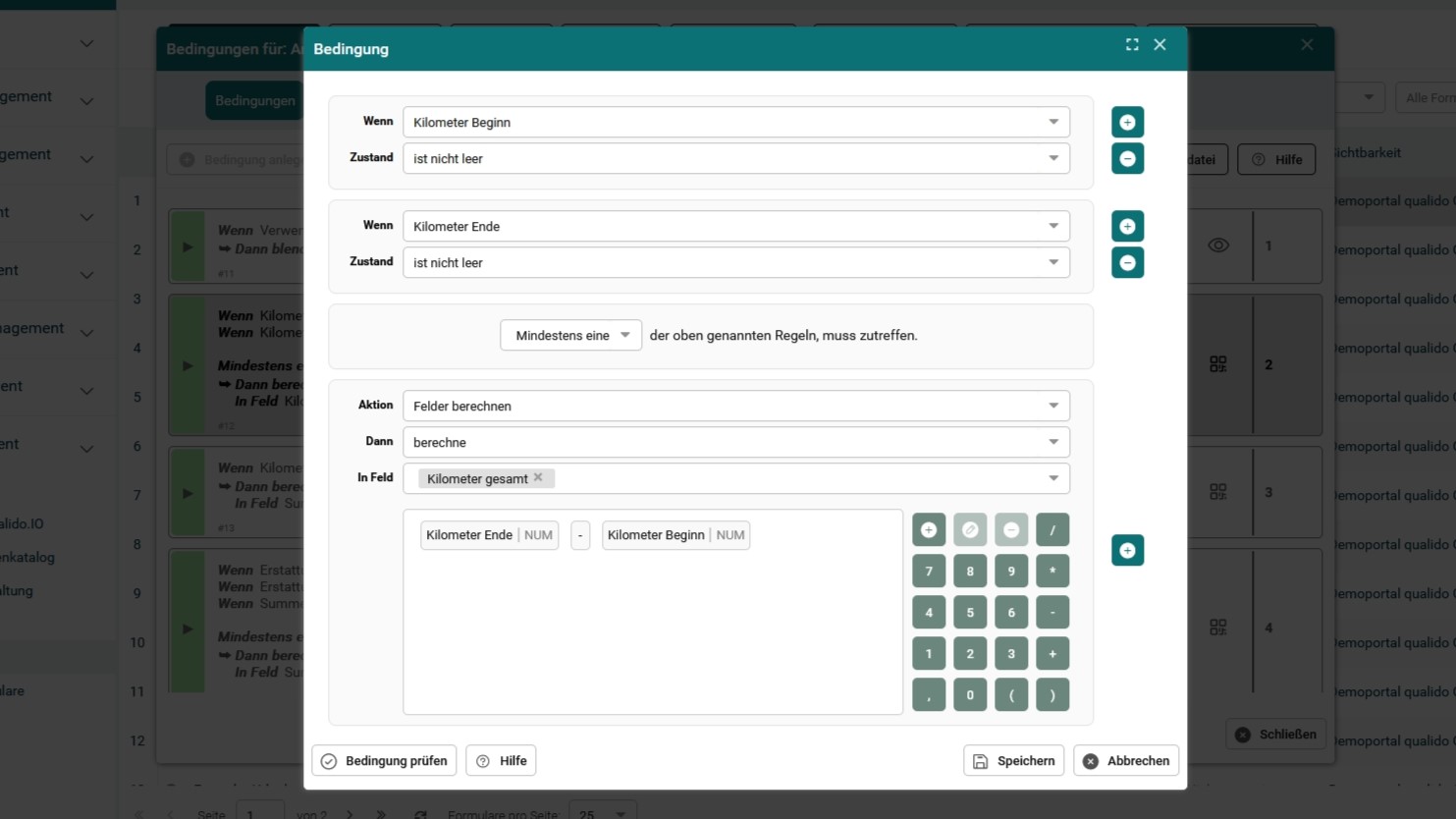Remove the Kilometer Ende condition with minus
Viewport: 1456px width, 819px height.
(1127, 262)
